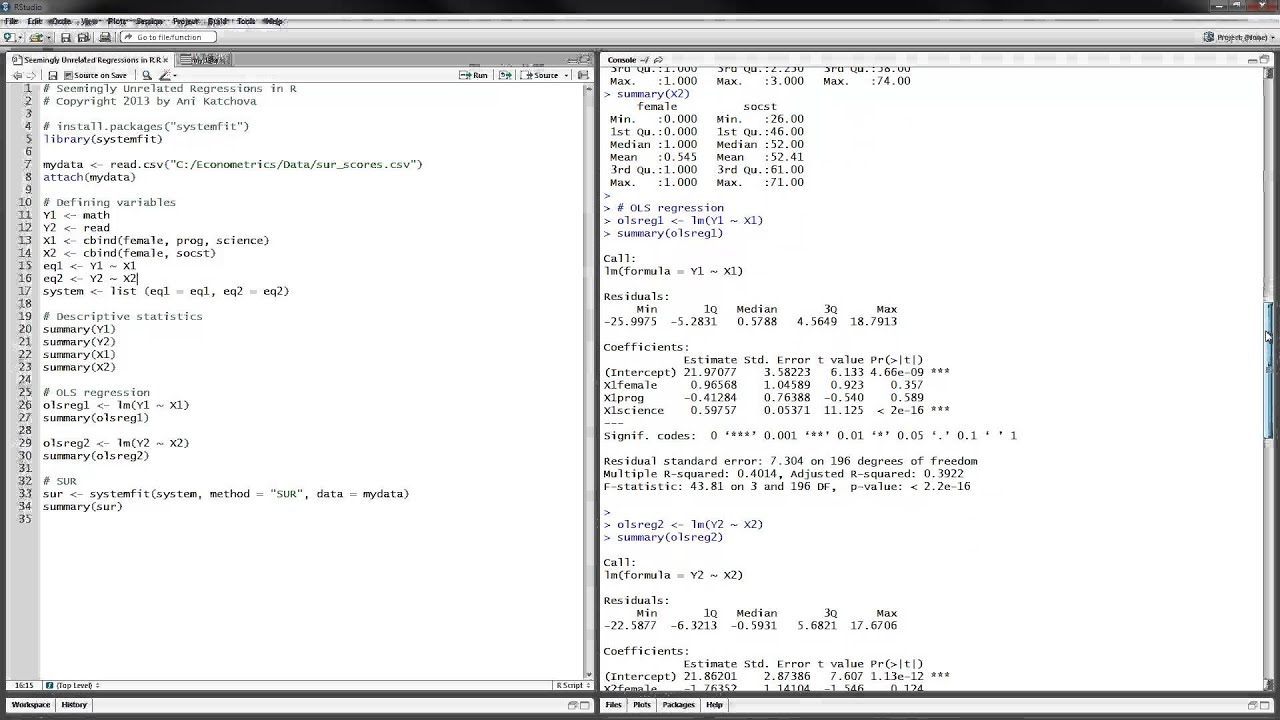This screenshot has height=720, width=1280.
Task: Click the Run button
Action: pyautogui.click(x=474, y=75)
